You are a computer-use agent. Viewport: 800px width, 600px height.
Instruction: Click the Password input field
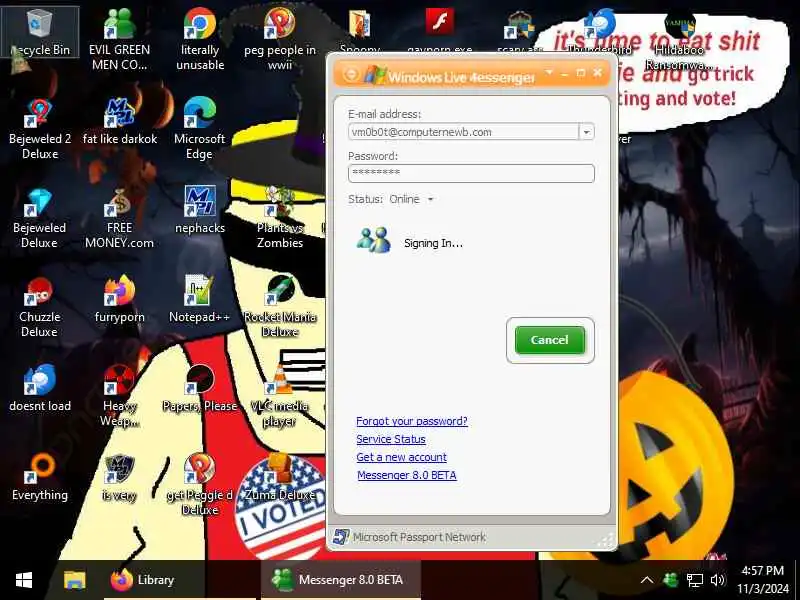[471, 173]
